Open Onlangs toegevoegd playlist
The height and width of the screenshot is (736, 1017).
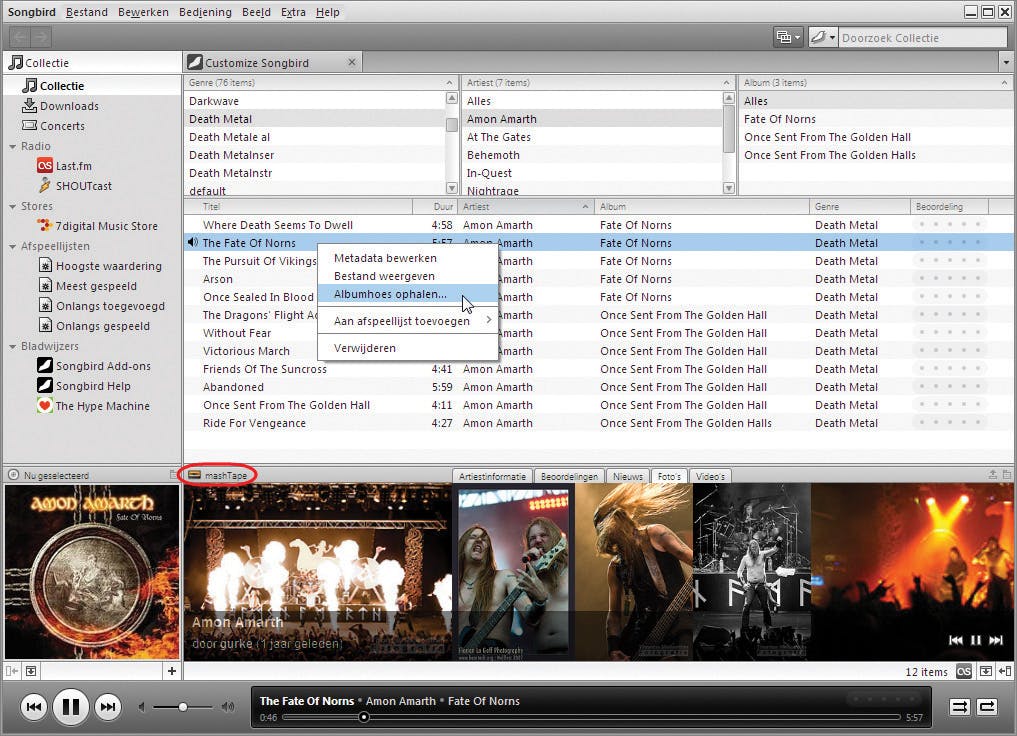[x=102, y=306]
